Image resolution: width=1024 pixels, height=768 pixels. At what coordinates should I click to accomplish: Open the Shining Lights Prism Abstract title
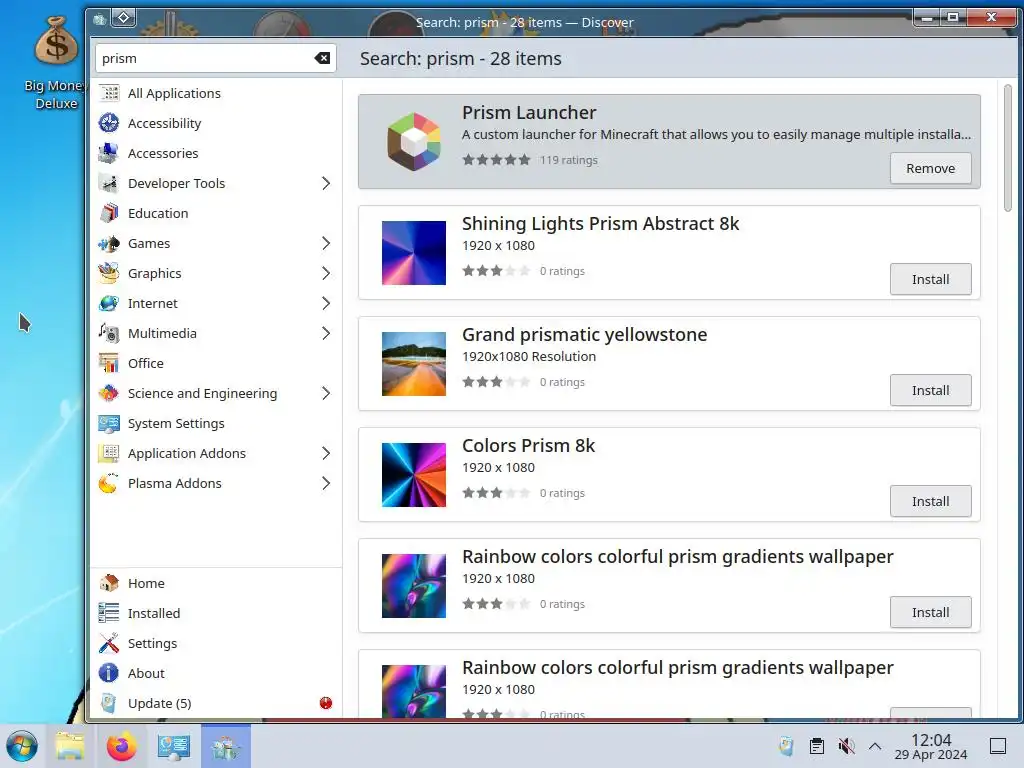pyautogui.click(x=600, y=223)
